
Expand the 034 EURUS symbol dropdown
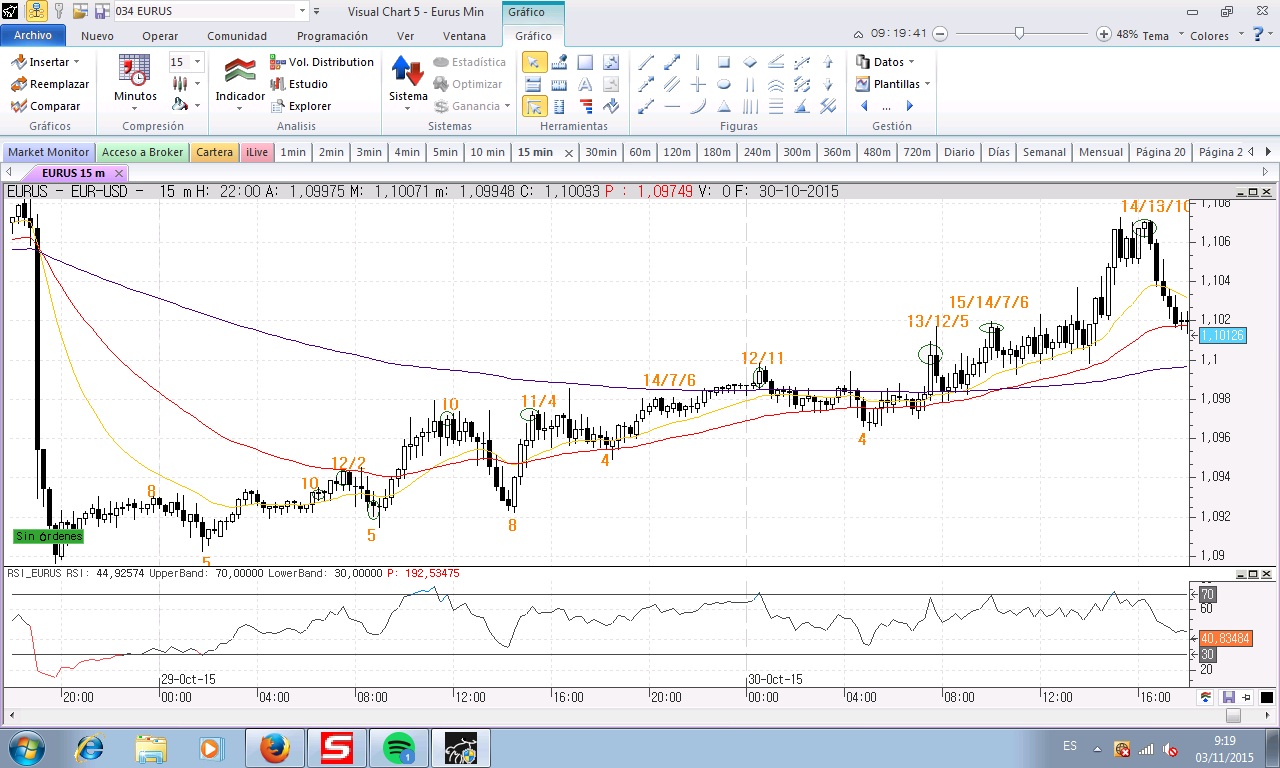(302, 11)
